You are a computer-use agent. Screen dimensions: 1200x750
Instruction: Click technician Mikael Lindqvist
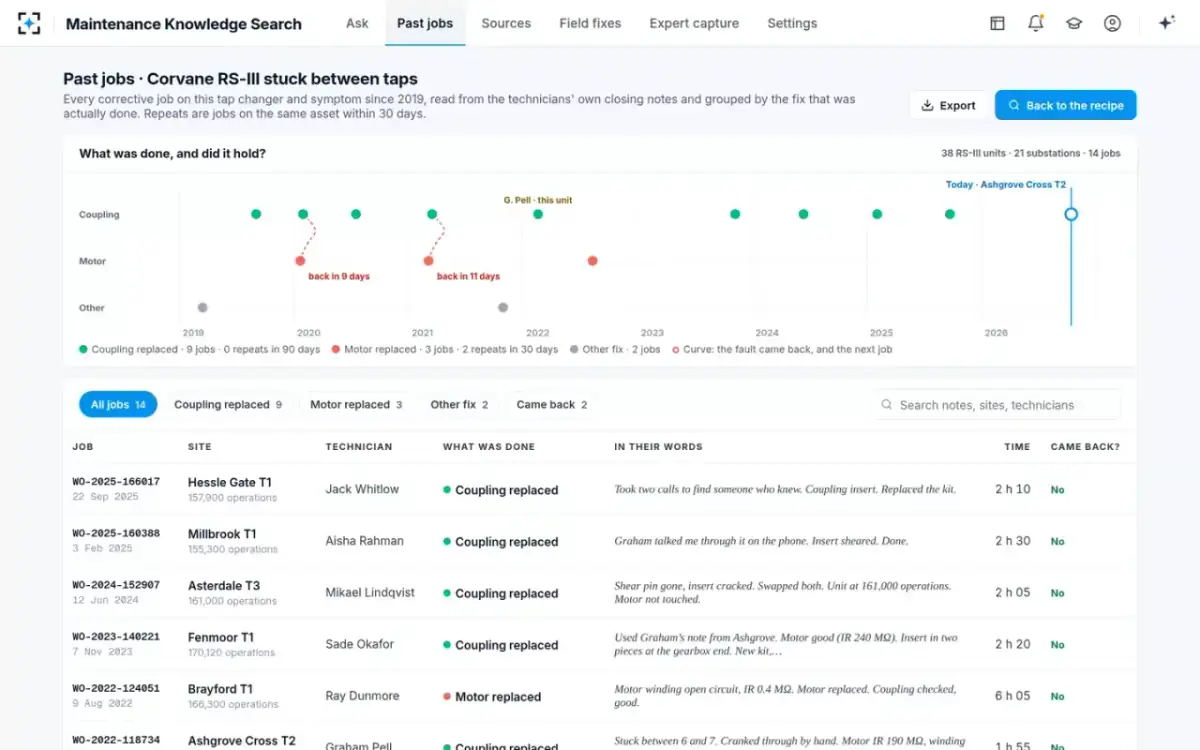[x=370, y=593]
